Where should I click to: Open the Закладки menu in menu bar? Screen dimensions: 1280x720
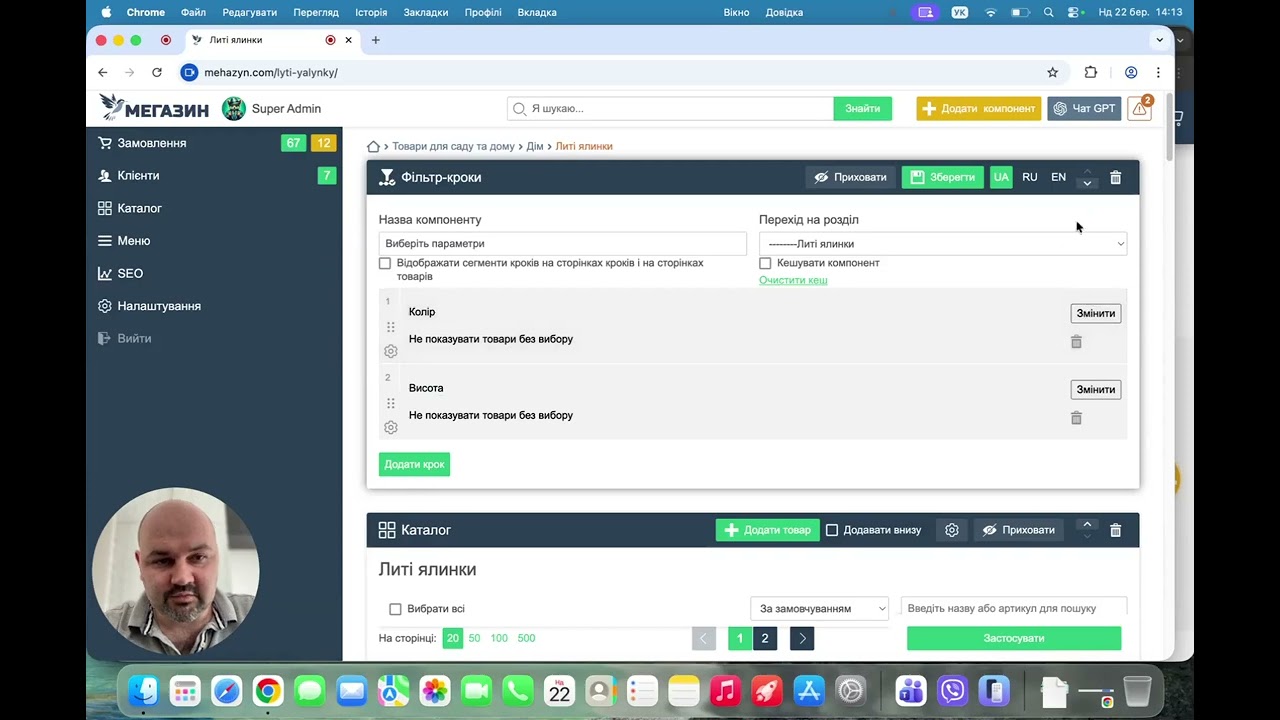[x=426, y=12]
